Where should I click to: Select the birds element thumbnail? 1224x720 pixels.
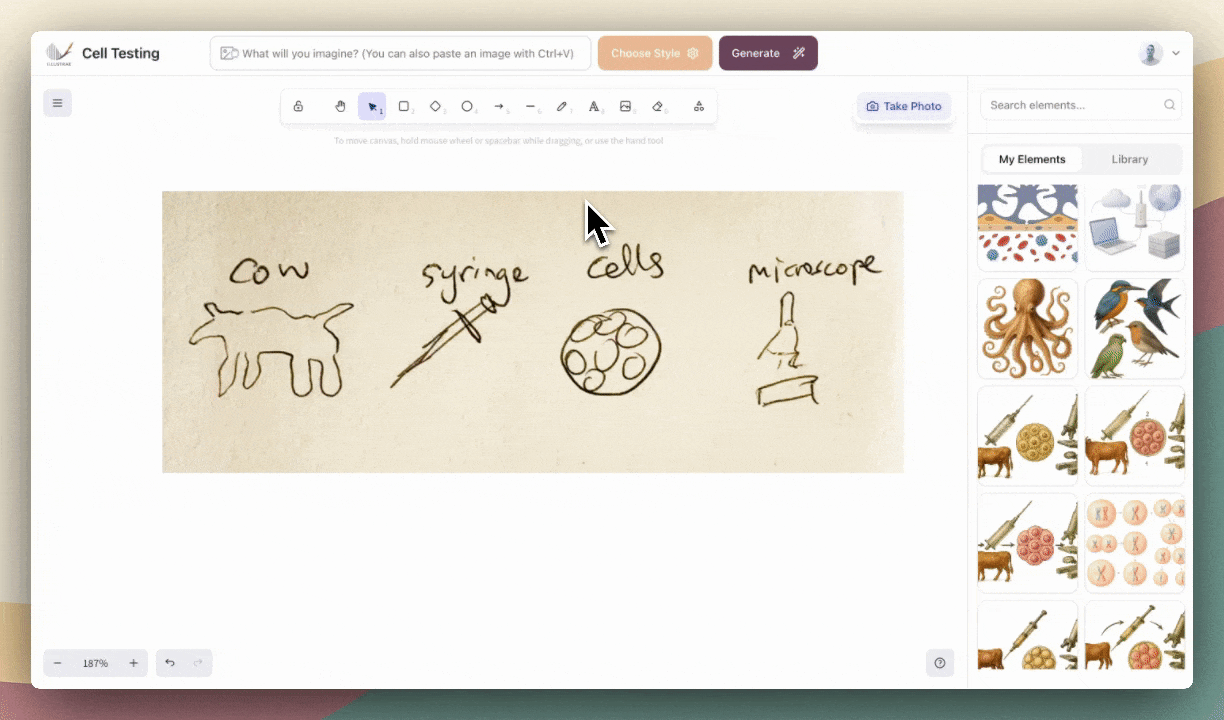pyautogui.click(x=1135, y=328)
